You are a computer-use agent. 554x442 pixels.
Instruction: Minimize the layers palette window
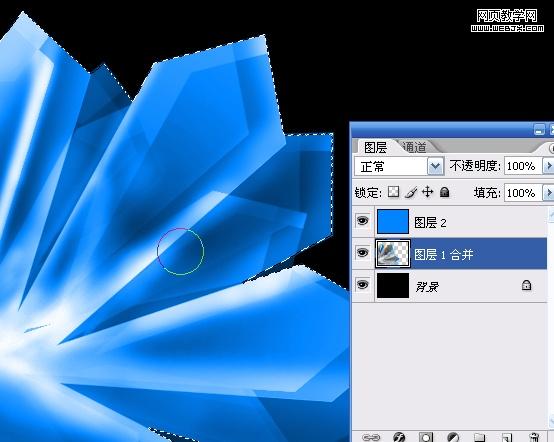[x=539, y=130]
